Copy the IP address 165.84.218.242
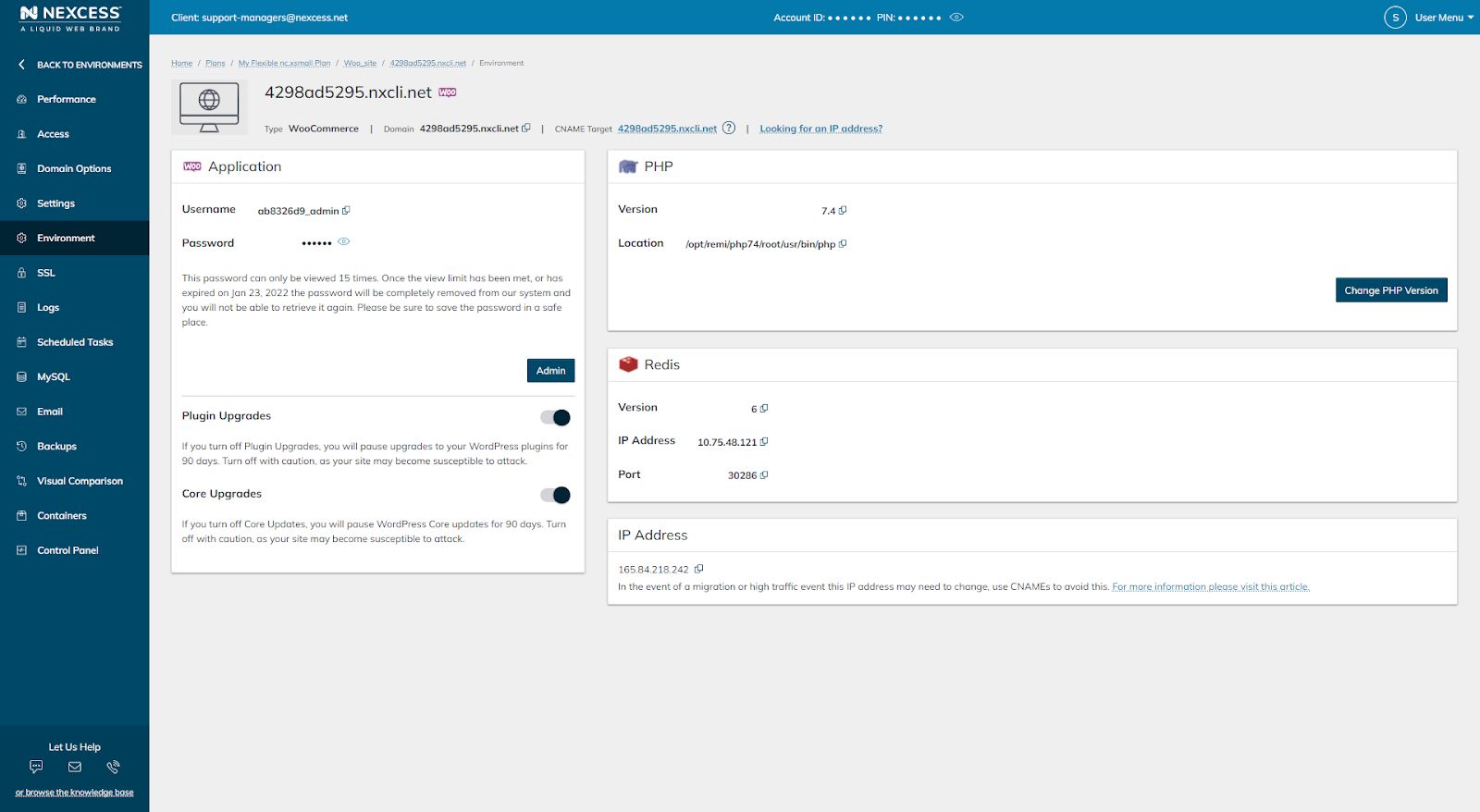 click(x=698, y=569)
